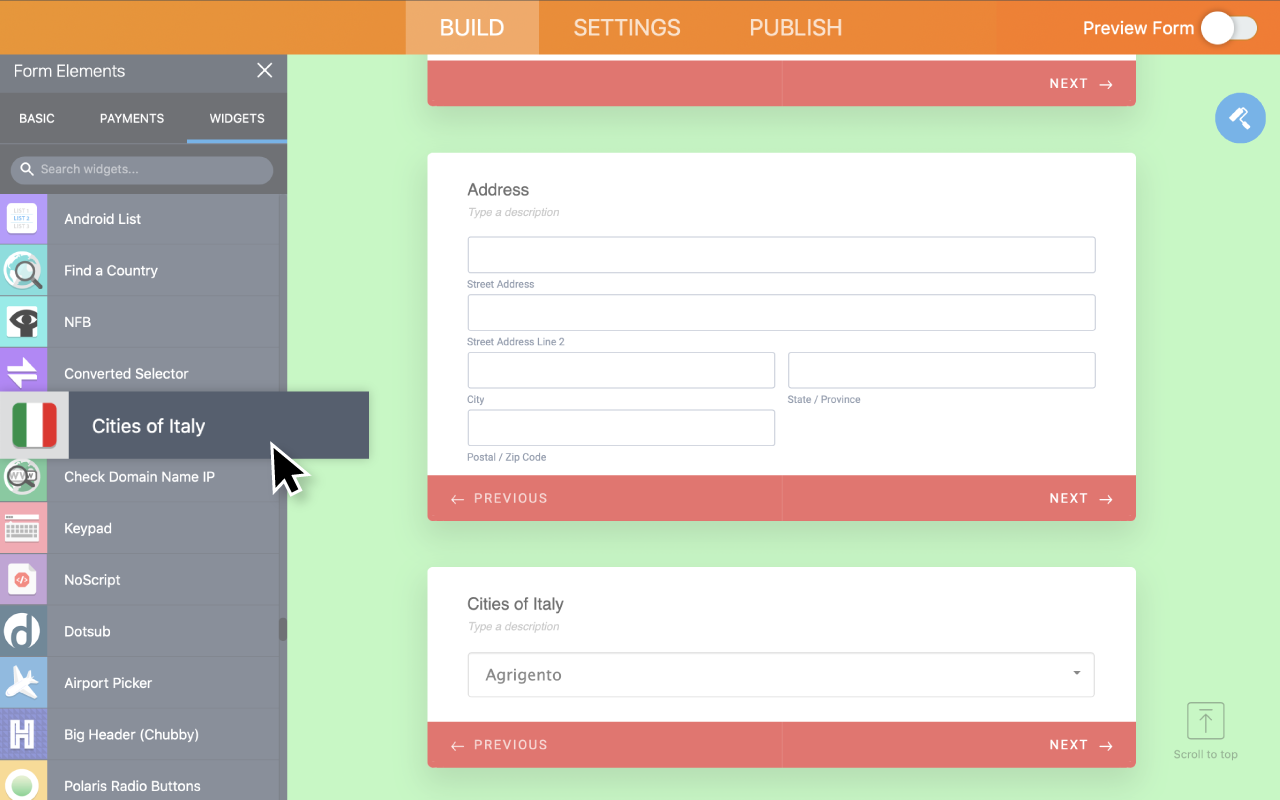The image size is (1280, 800).
Task: Click PREVIOUS button below Cities of Italy
Action: click(500, 745)
